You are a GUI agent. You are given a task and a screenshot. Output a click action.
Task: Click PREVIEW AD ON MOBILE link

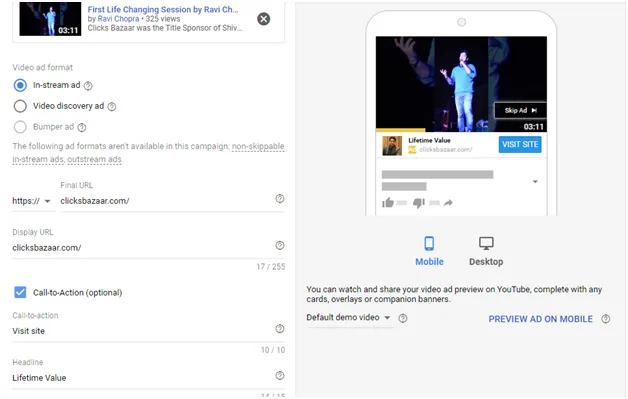tap(540, 319)
